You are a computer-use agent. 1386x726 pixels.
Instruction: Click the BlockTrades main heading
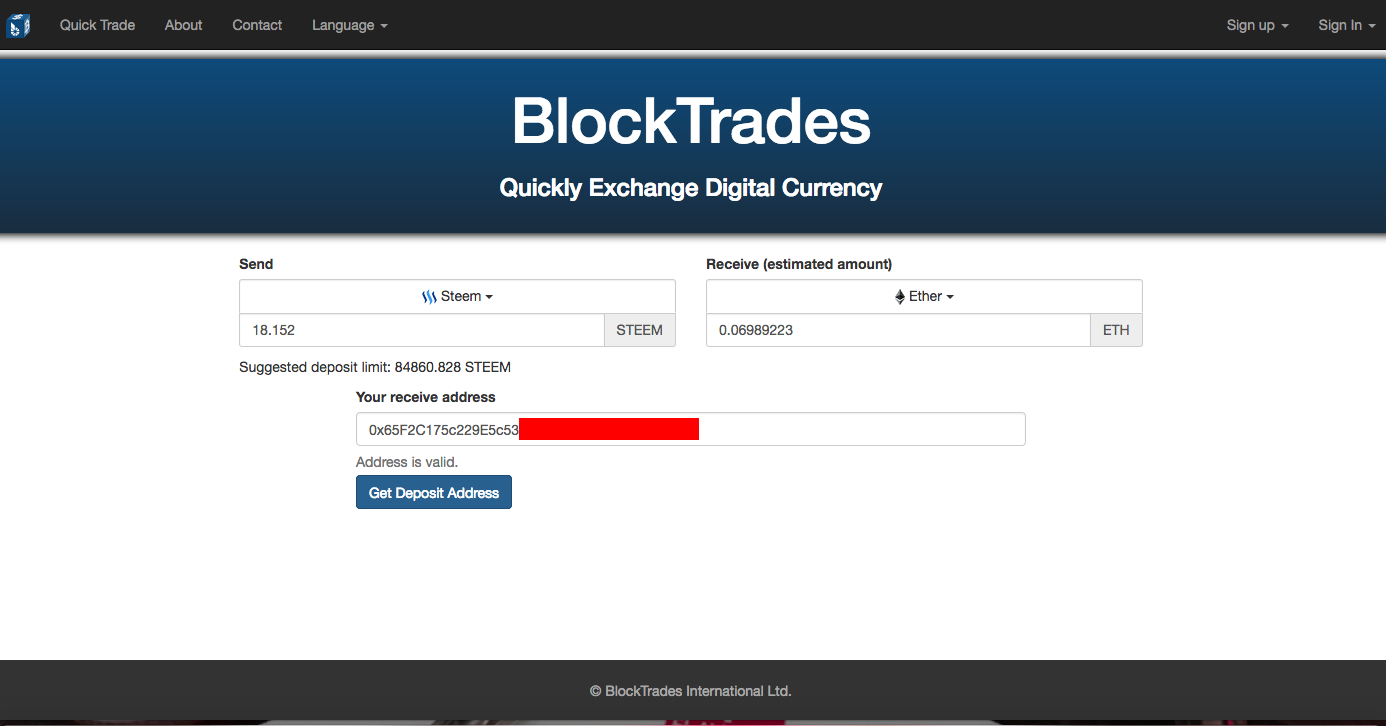tap(691, 122)
